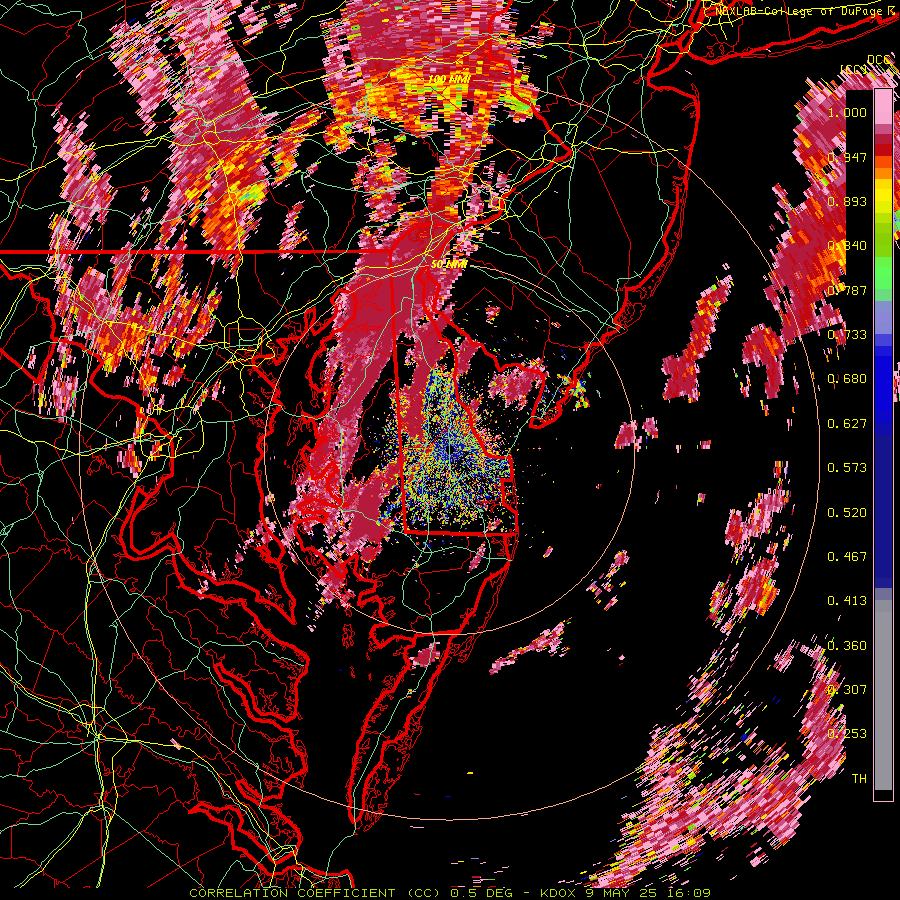The image size is (900, 900).
Task: Click the 0.680 scale label
Action: 847,379
